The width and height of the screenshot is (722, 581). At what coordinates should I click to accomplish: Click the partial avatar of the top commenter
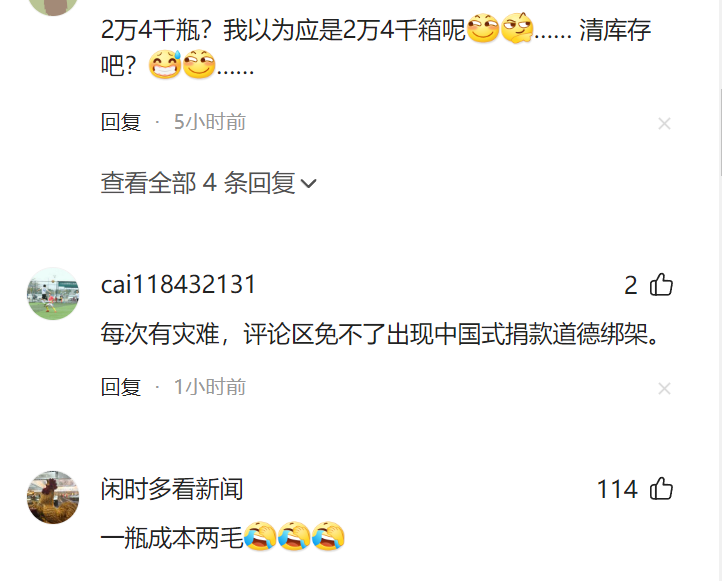click(53, 6)
